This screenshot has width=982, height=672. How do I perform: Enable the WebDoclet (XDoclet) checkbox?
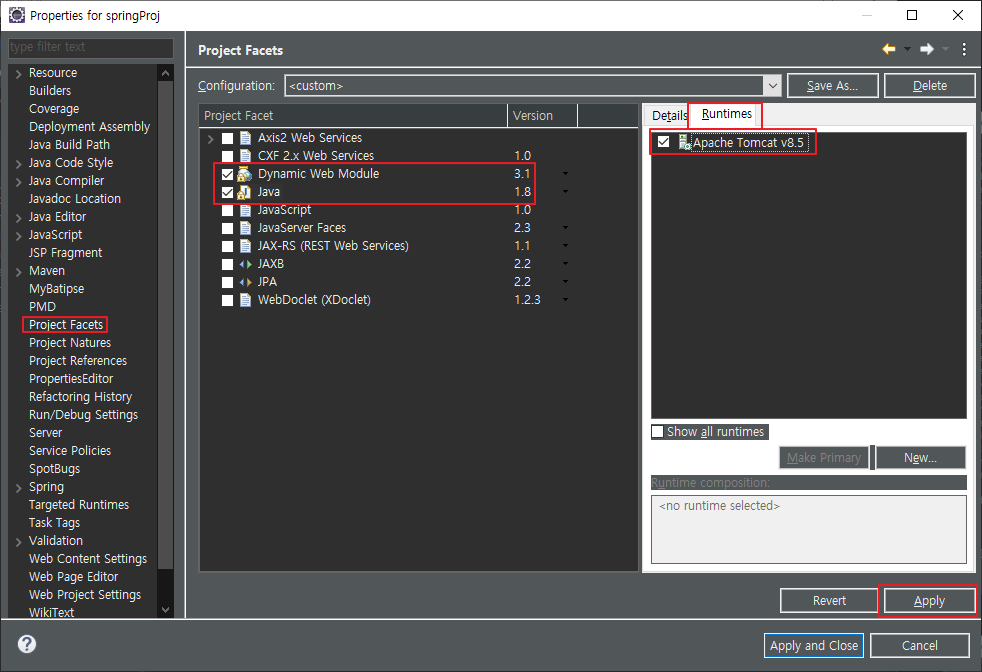227,301
